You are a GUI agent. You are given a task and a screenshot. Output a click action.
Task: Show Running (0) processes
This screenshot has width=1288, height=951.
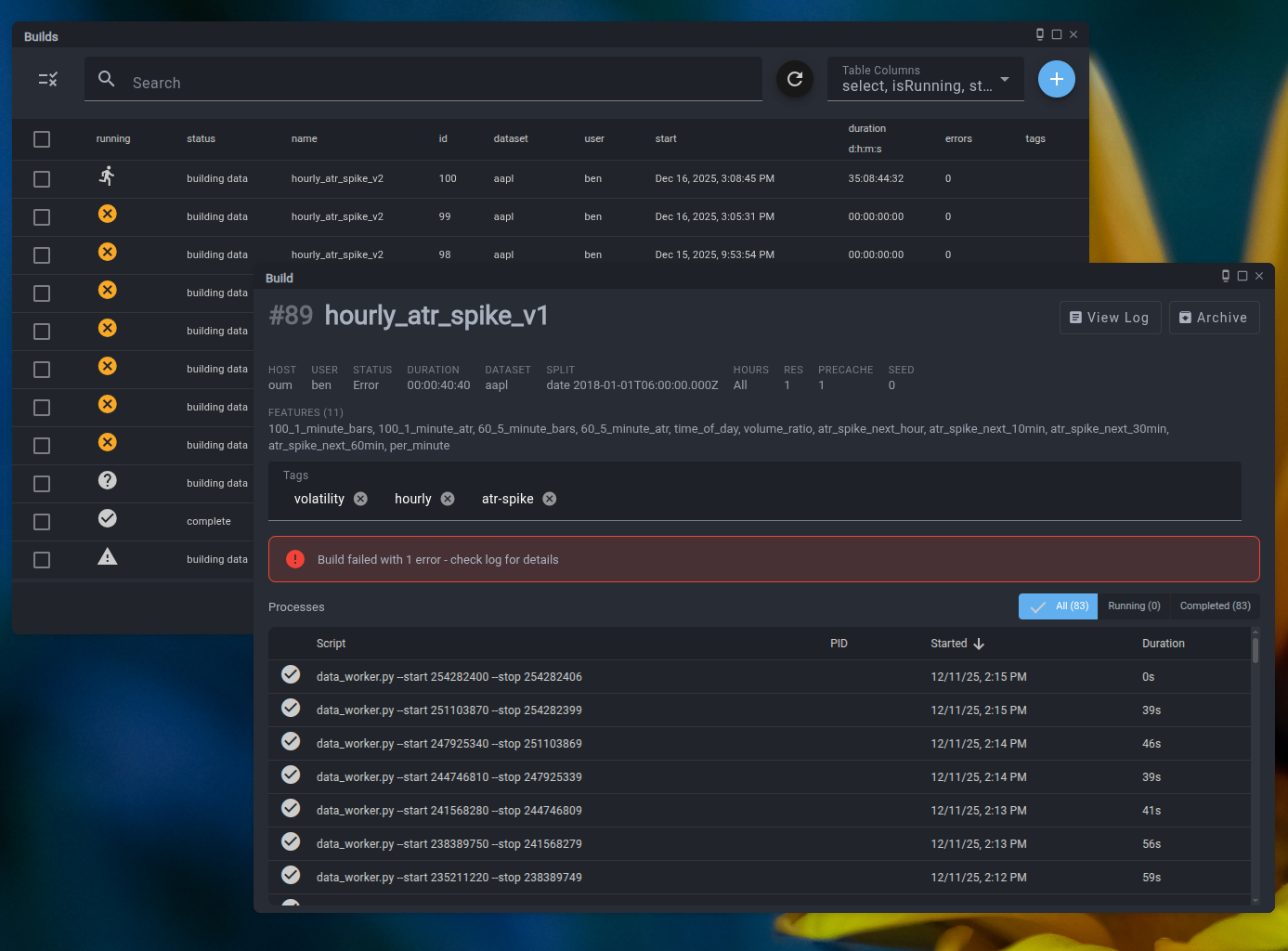(1134, 606)
